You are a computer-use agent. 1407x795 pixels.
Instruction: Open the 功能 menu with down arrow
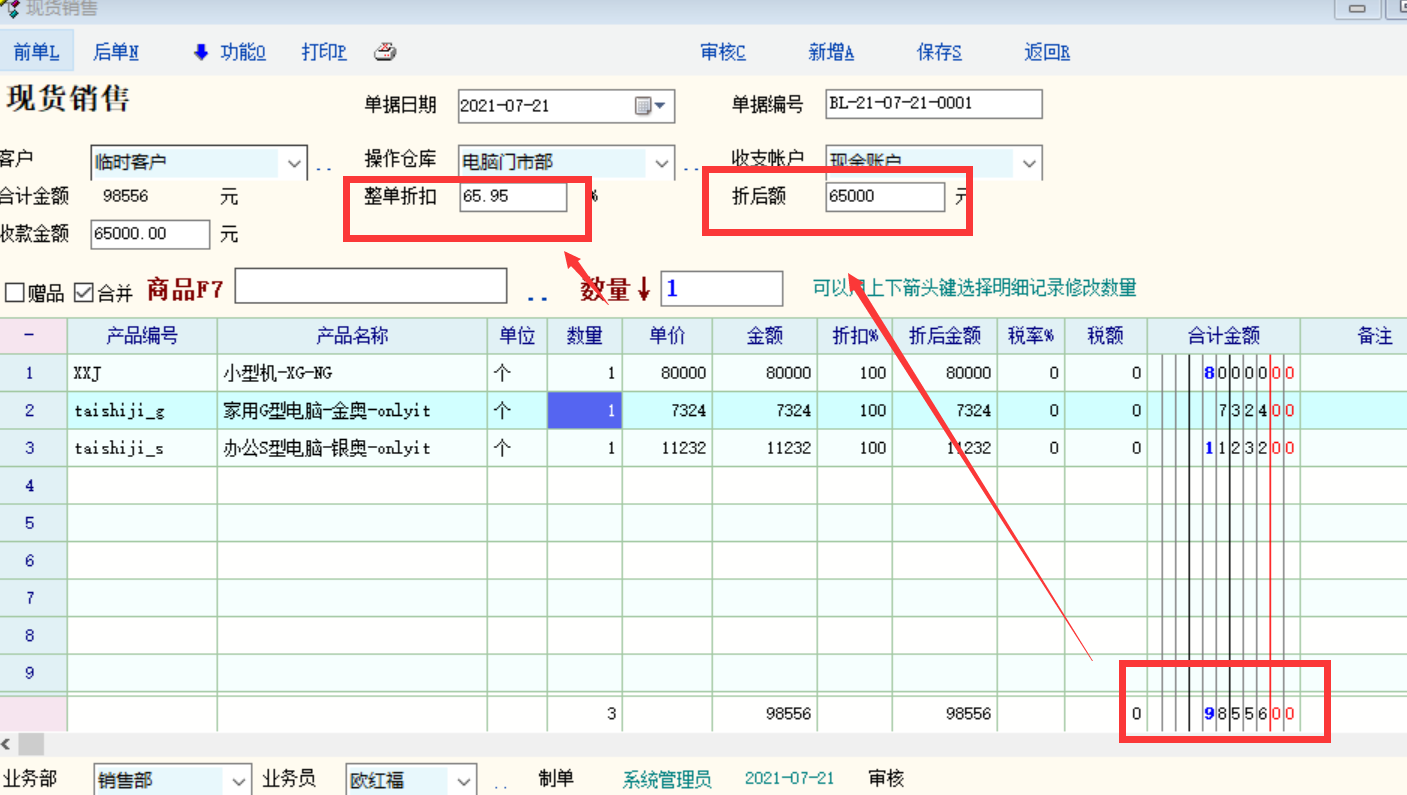tap(229, 52)
